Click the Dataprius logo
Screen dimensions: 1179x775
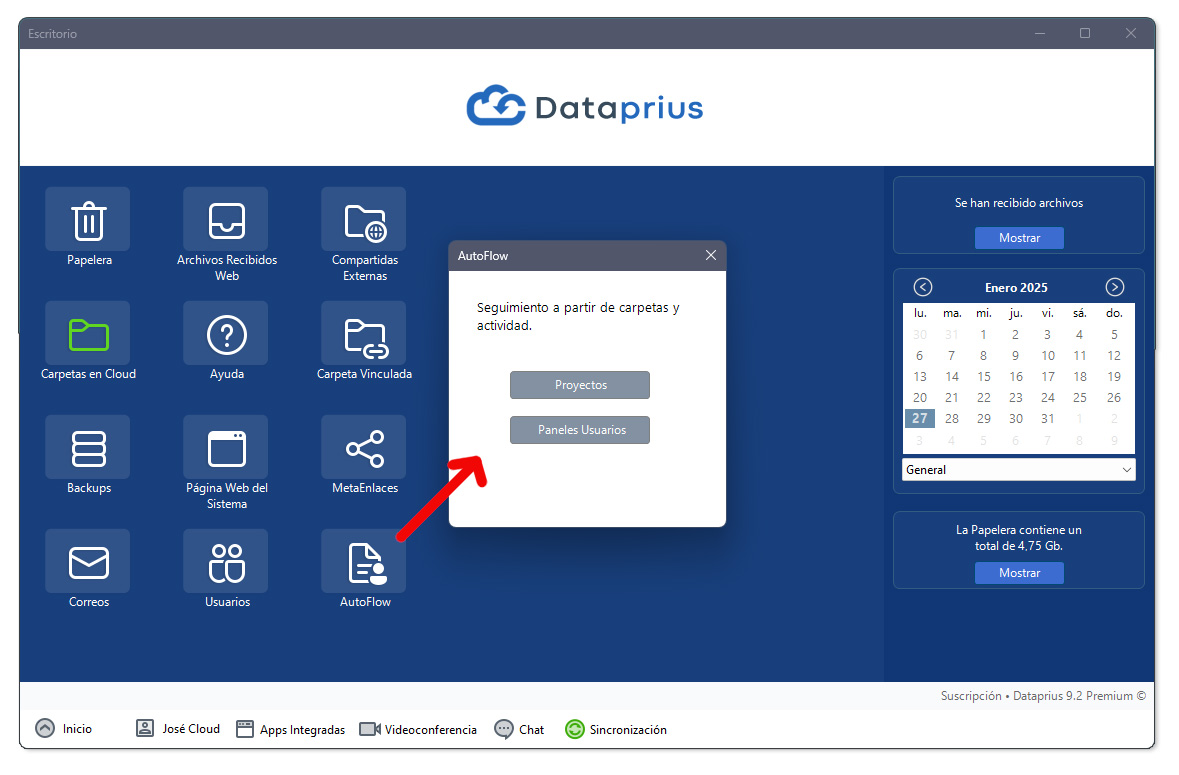pos(585,107)
